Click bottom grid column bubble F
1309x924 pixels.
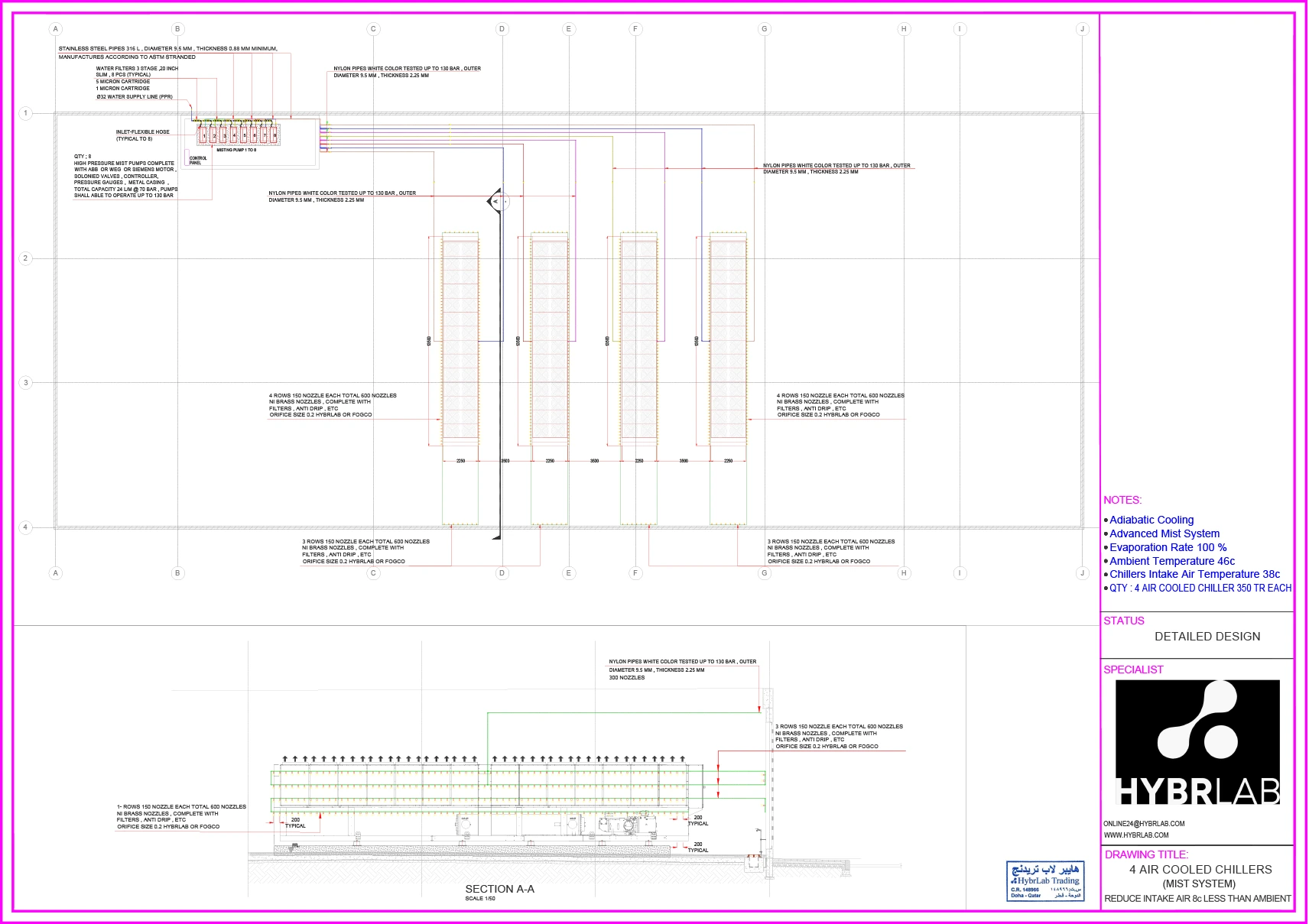[x=635, y=573]
